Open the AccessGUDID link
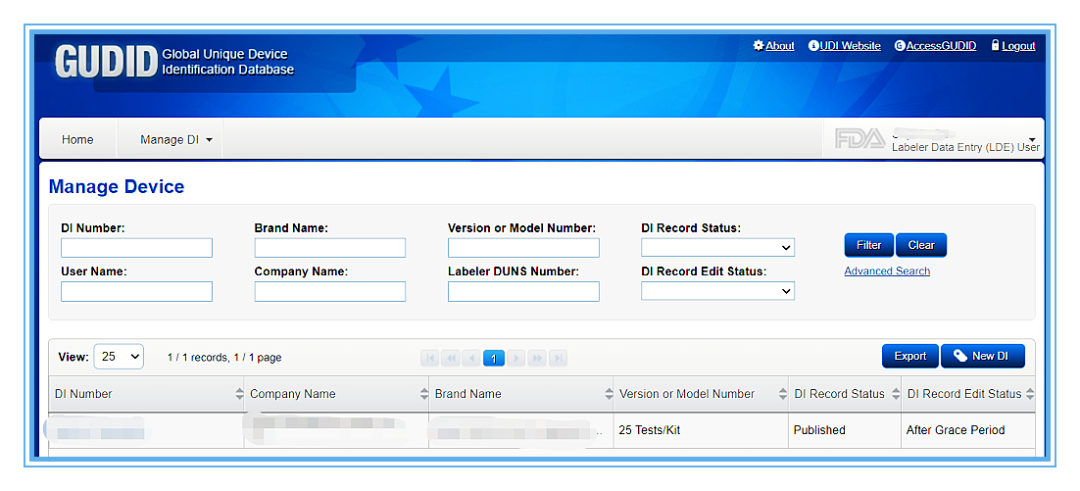The width and height of the screenshot is (1080, 491). tap(935, 45)
